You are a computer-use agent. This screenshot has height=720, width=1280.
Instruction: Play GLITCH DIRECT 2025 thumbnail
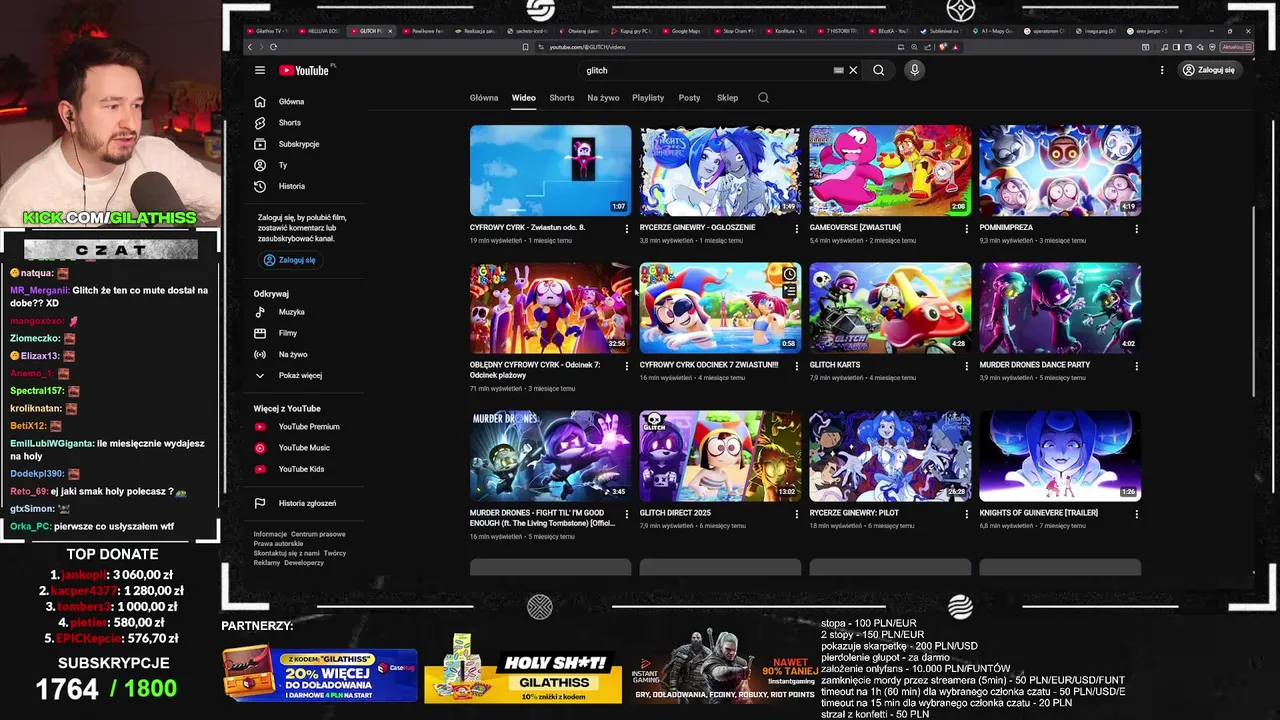(720, 456)
